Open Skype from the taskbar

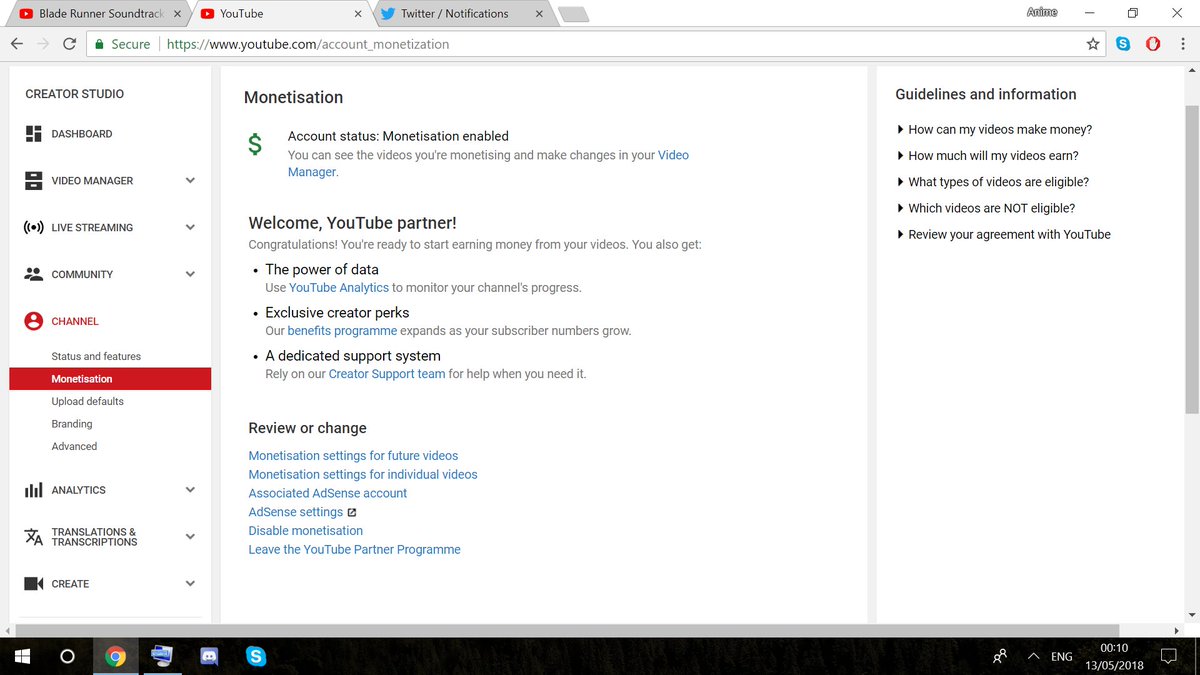256,657
